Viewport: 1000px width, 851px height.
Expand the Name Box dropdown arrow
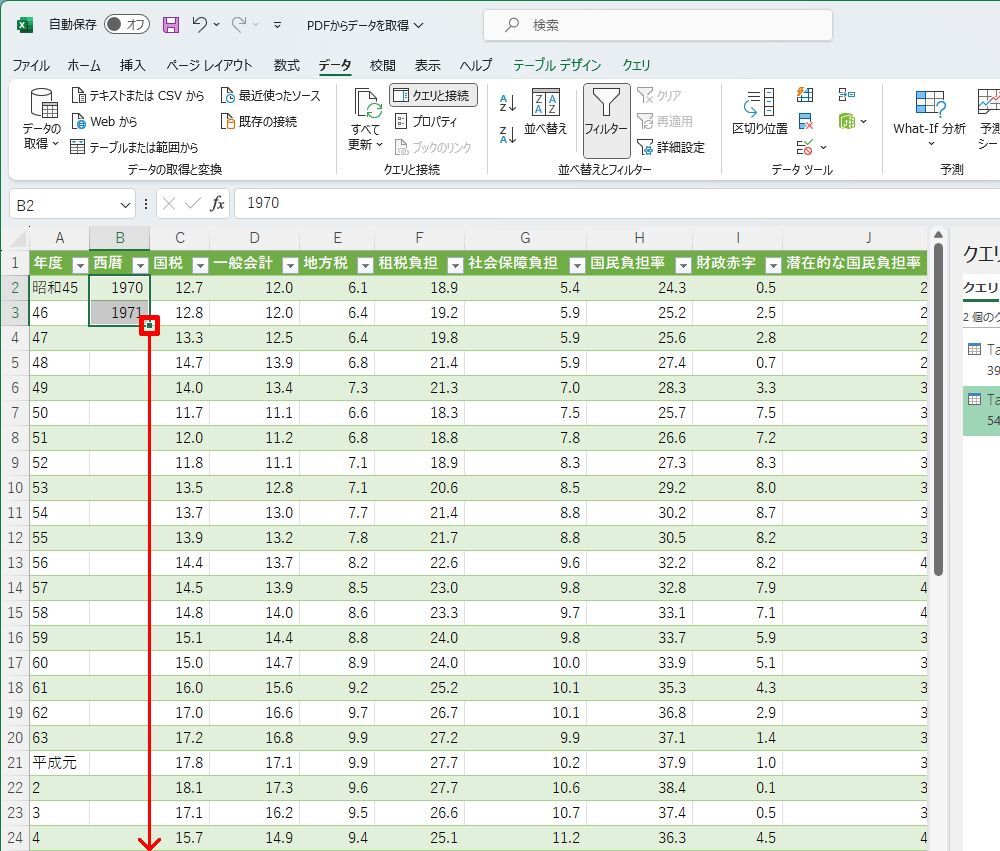tap(125, 204)
